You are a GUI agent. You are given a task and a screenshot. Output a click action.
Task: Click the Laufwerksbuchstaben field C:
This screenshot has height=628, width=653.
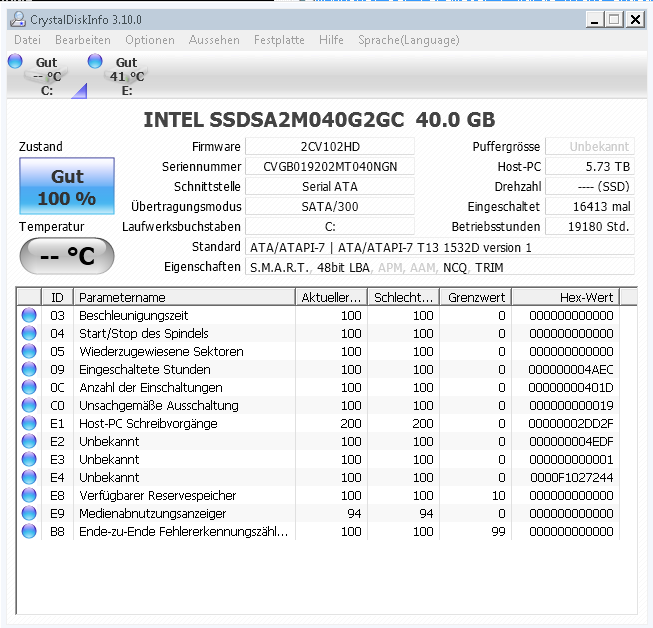coord(330,227)
